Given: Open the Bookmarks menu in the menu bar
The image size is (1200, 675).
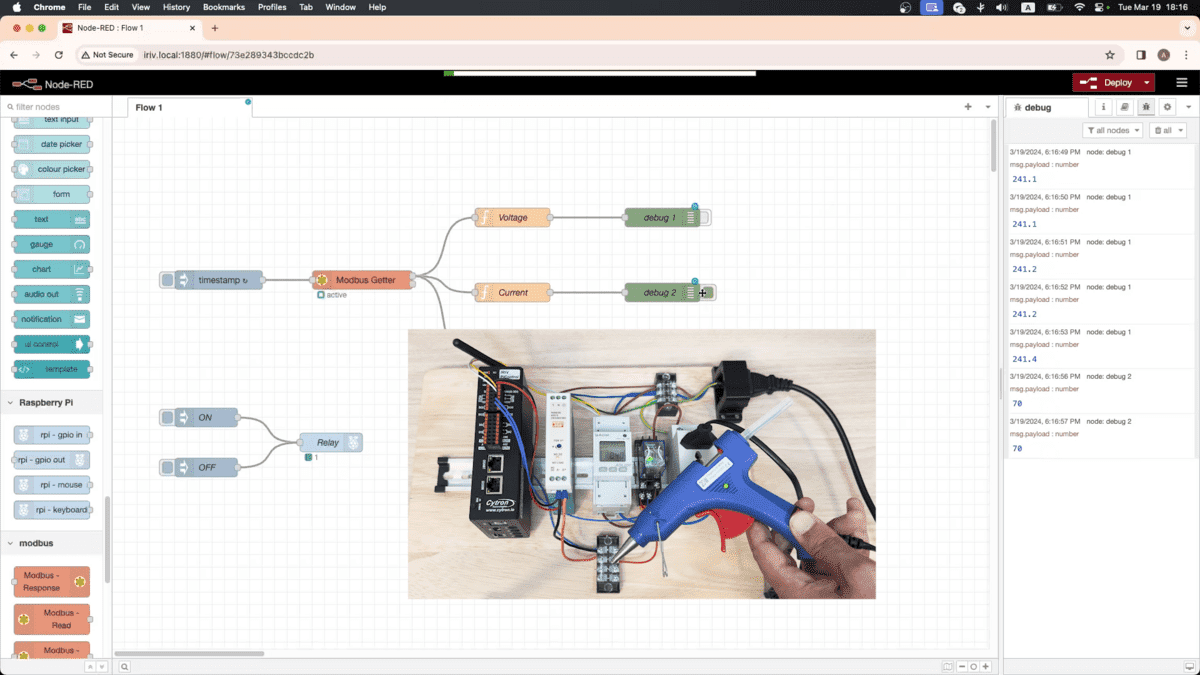Looking at the screenshot, I should pos(223,7).
